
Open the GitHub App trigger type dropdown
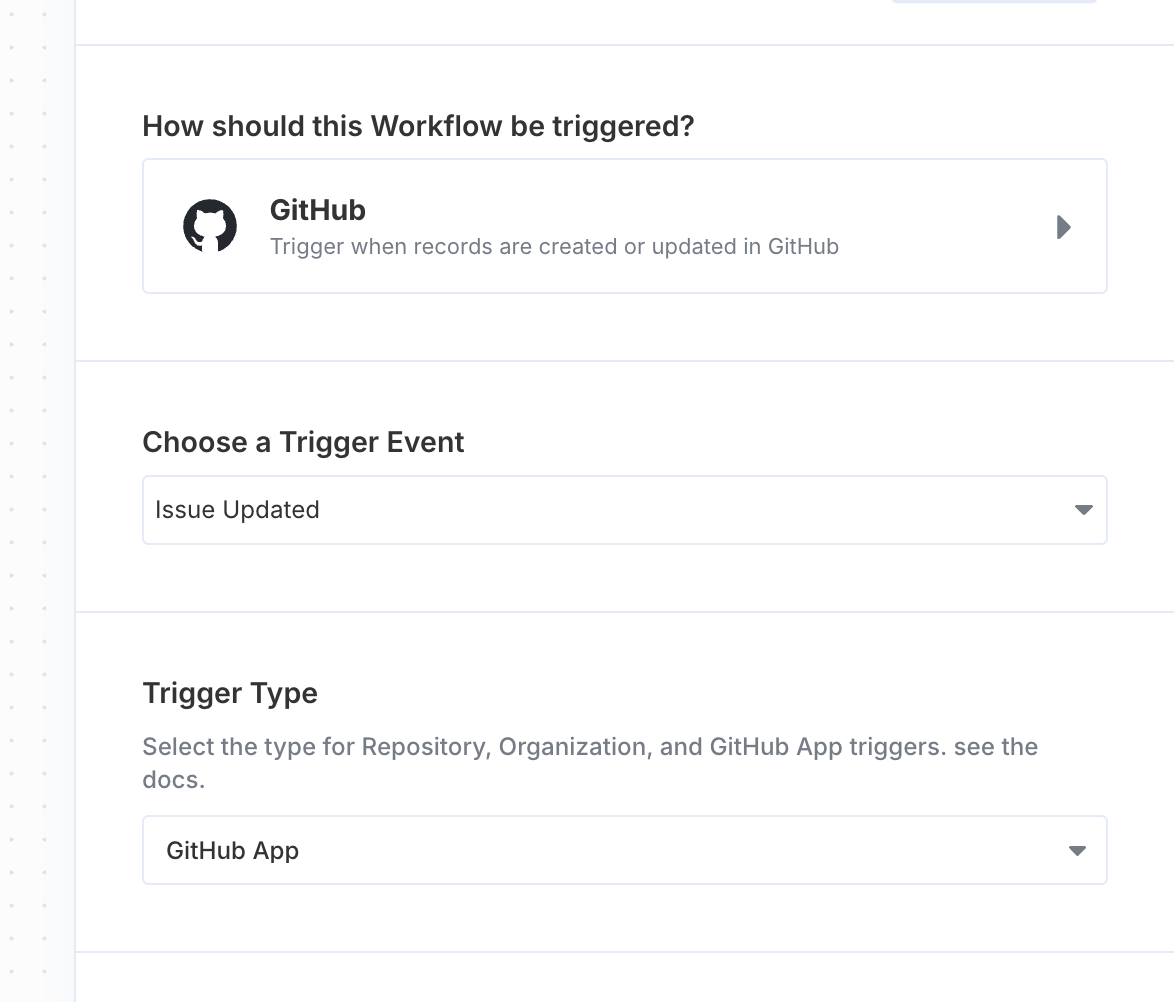coord(625,850)
